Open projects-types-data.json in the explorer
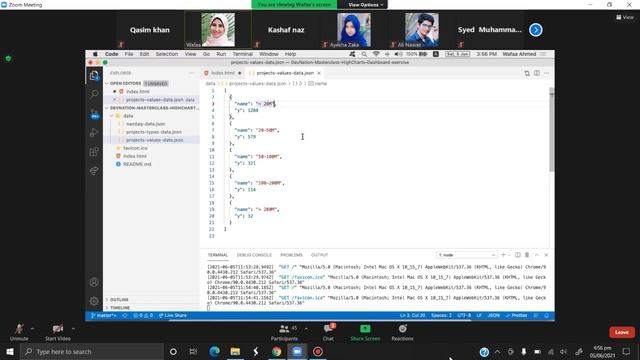The image size is (640, 360). (x=153, y=132)
